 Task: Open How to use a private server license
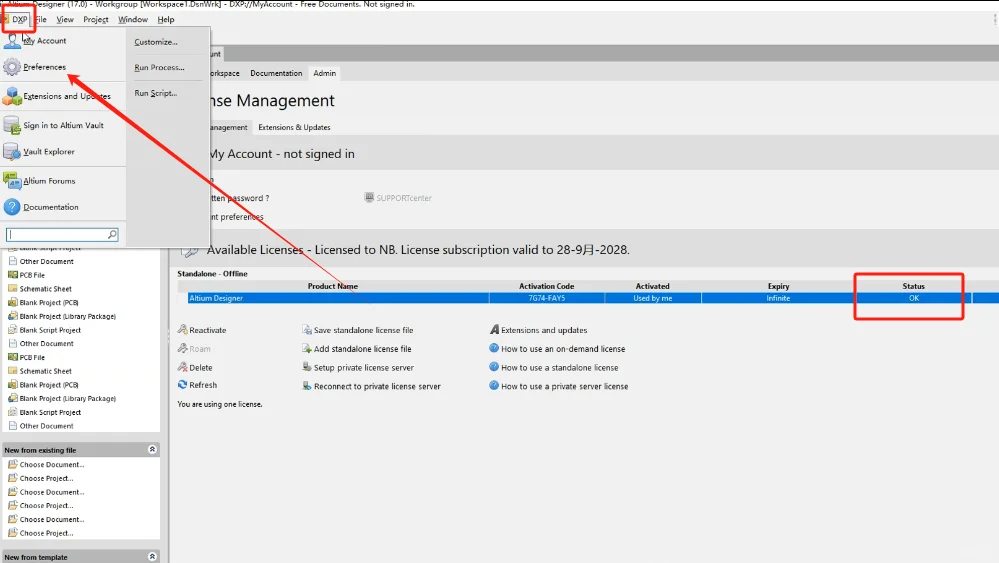point(564,387)
